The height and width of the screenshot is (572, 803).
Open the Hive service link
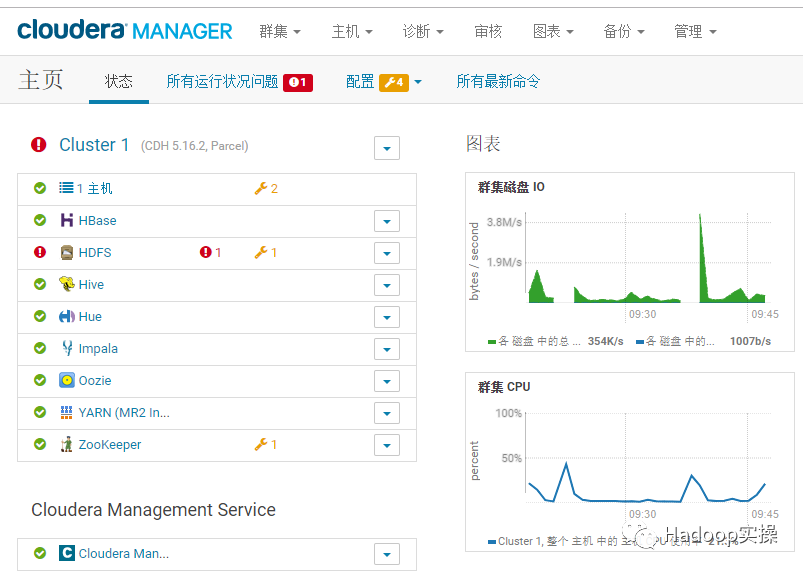[91, 285]
